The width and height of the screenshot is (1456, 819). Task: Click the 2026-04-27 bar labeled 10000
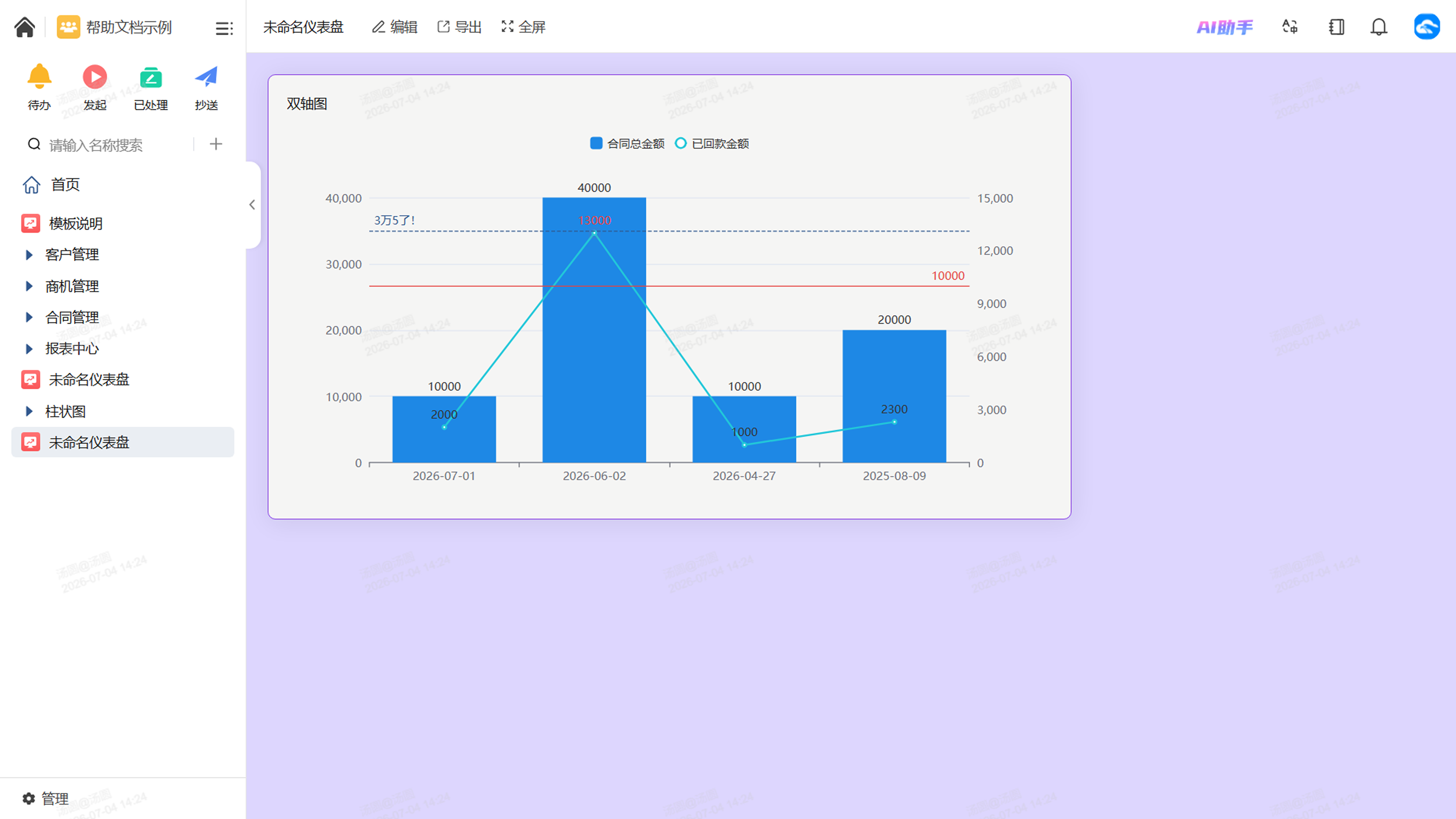pos(744,429)
